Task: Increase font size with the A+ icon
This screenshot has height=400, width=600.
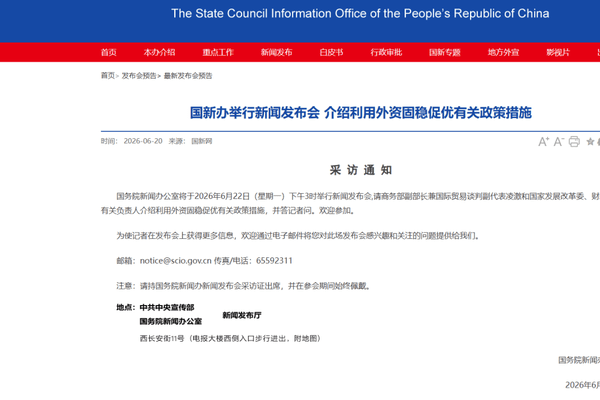Action: 544,142
